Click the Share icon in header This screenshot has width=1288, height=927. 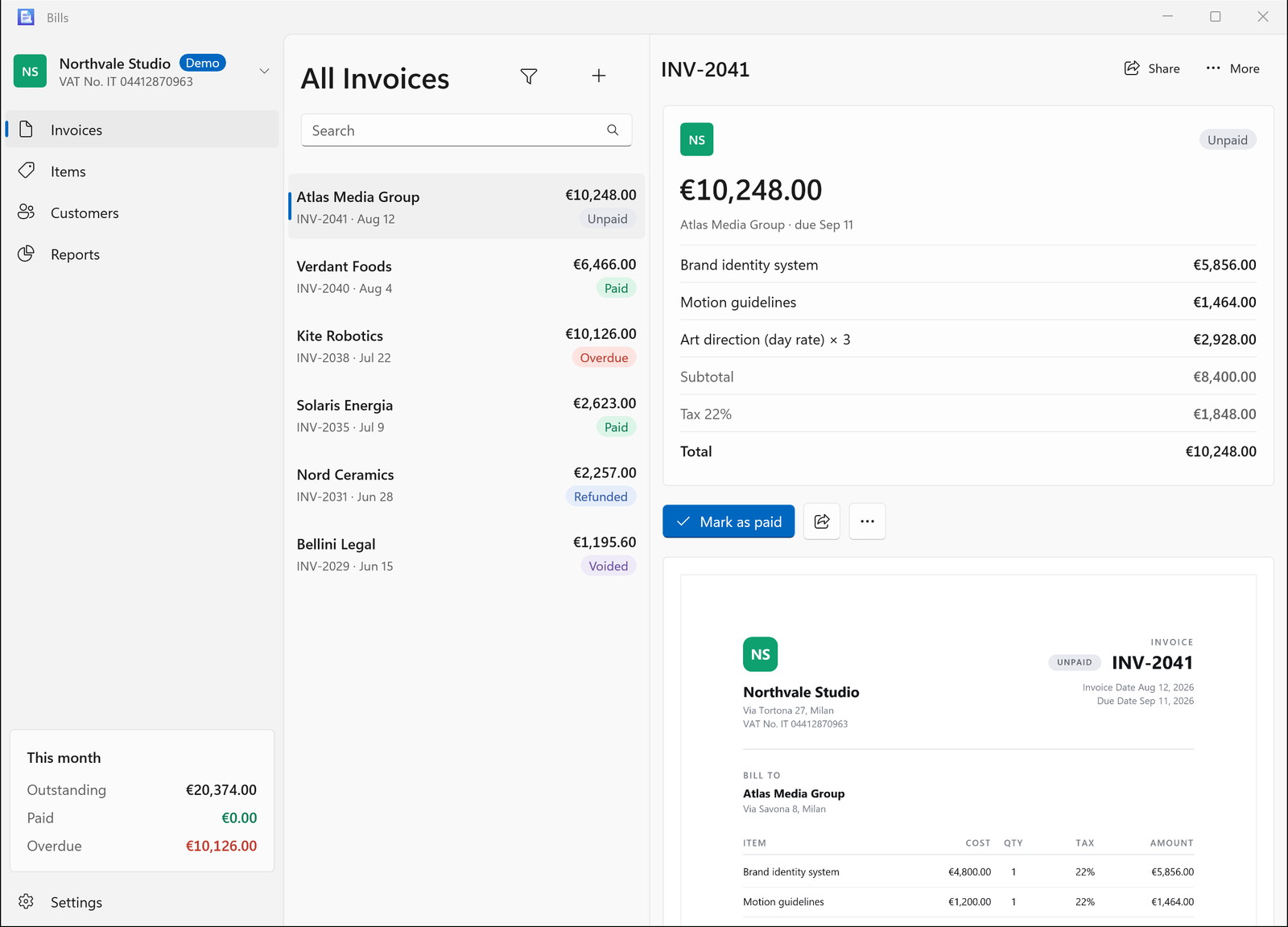1132,68
